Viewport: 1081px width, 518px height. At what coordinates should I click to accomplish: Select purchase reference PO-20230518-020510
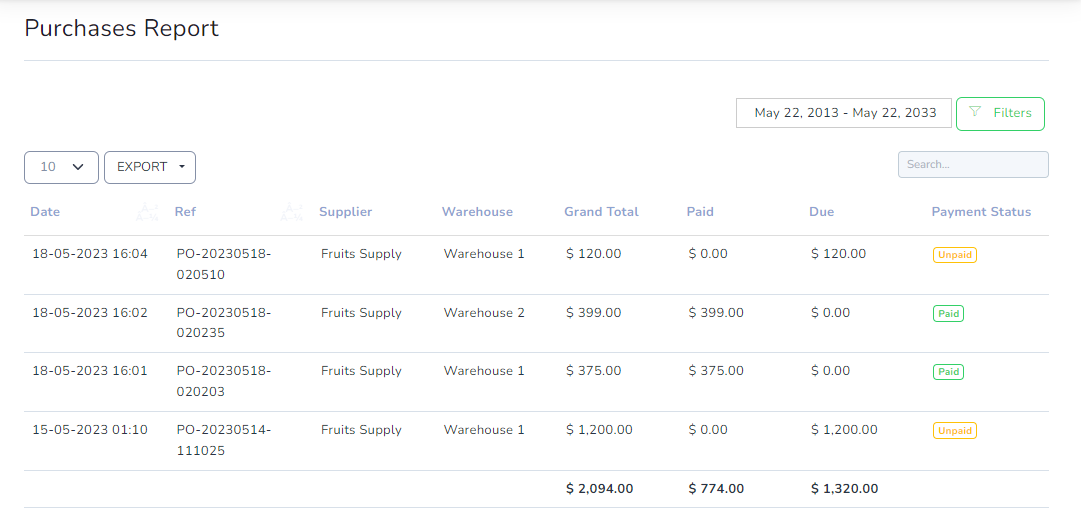(x=224, y=264)
